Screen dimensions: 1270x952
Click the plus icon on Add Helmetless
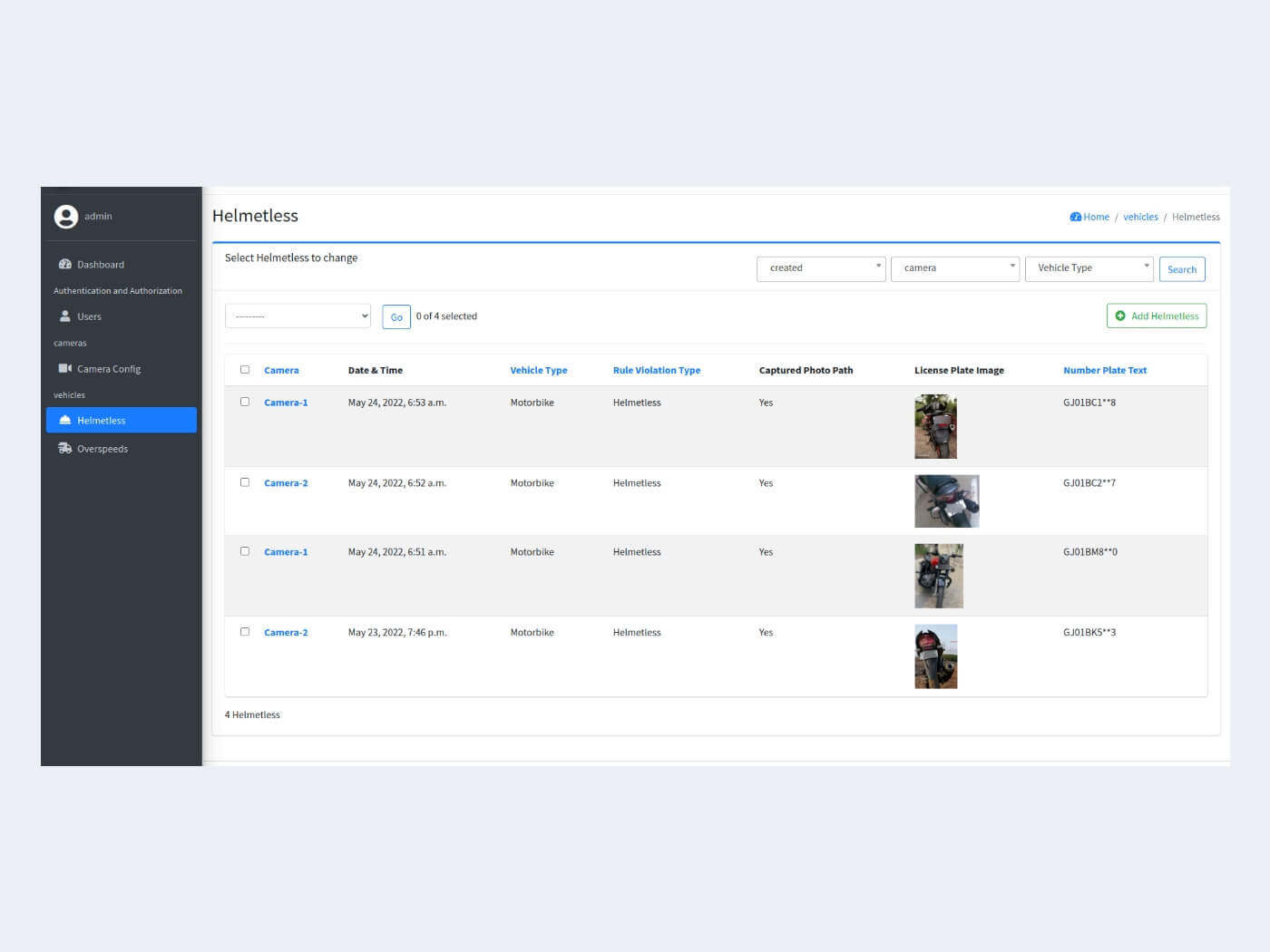point(1120,316)
